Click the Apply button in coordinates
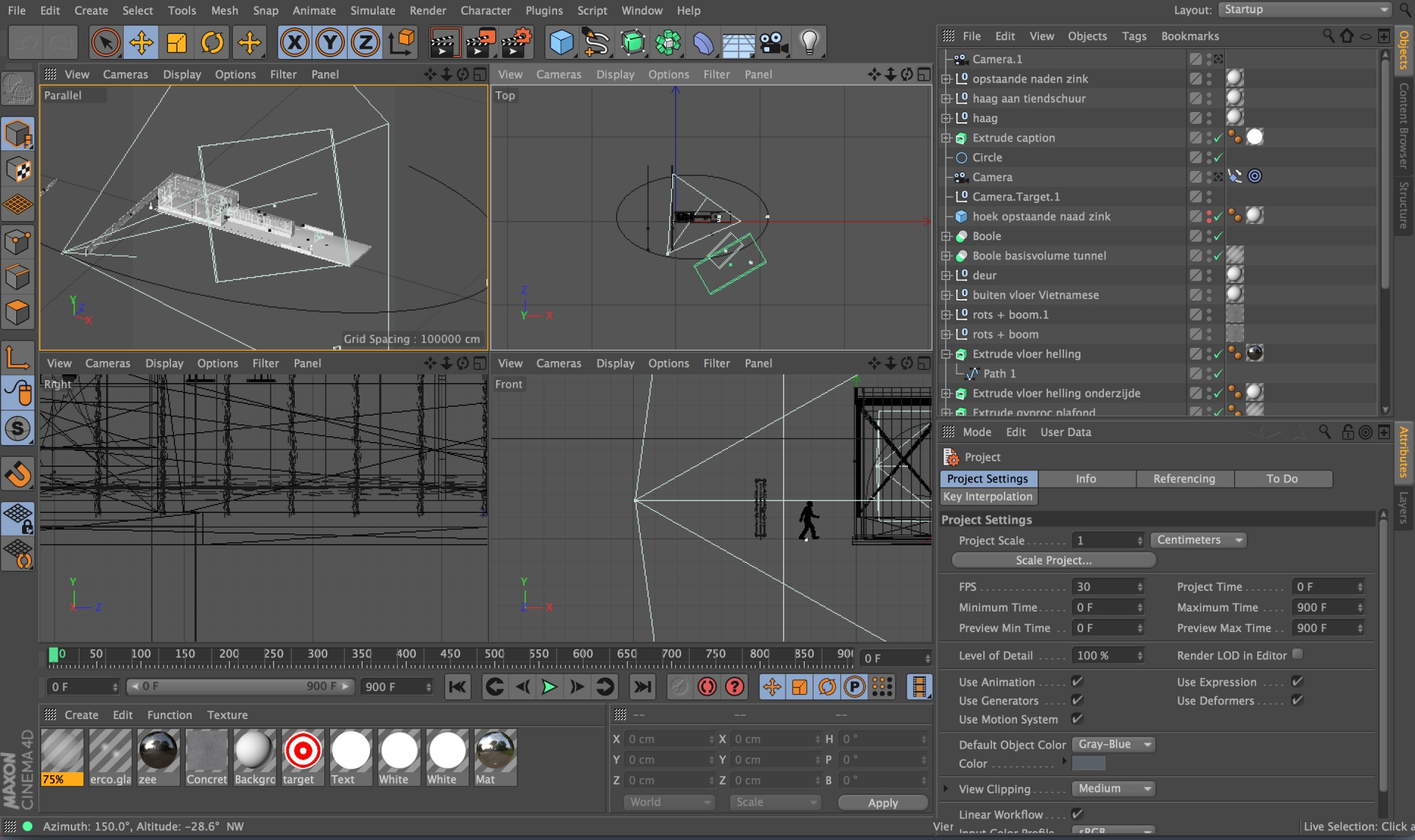This screenshot has height=840, width=1415. coord(882,802)
